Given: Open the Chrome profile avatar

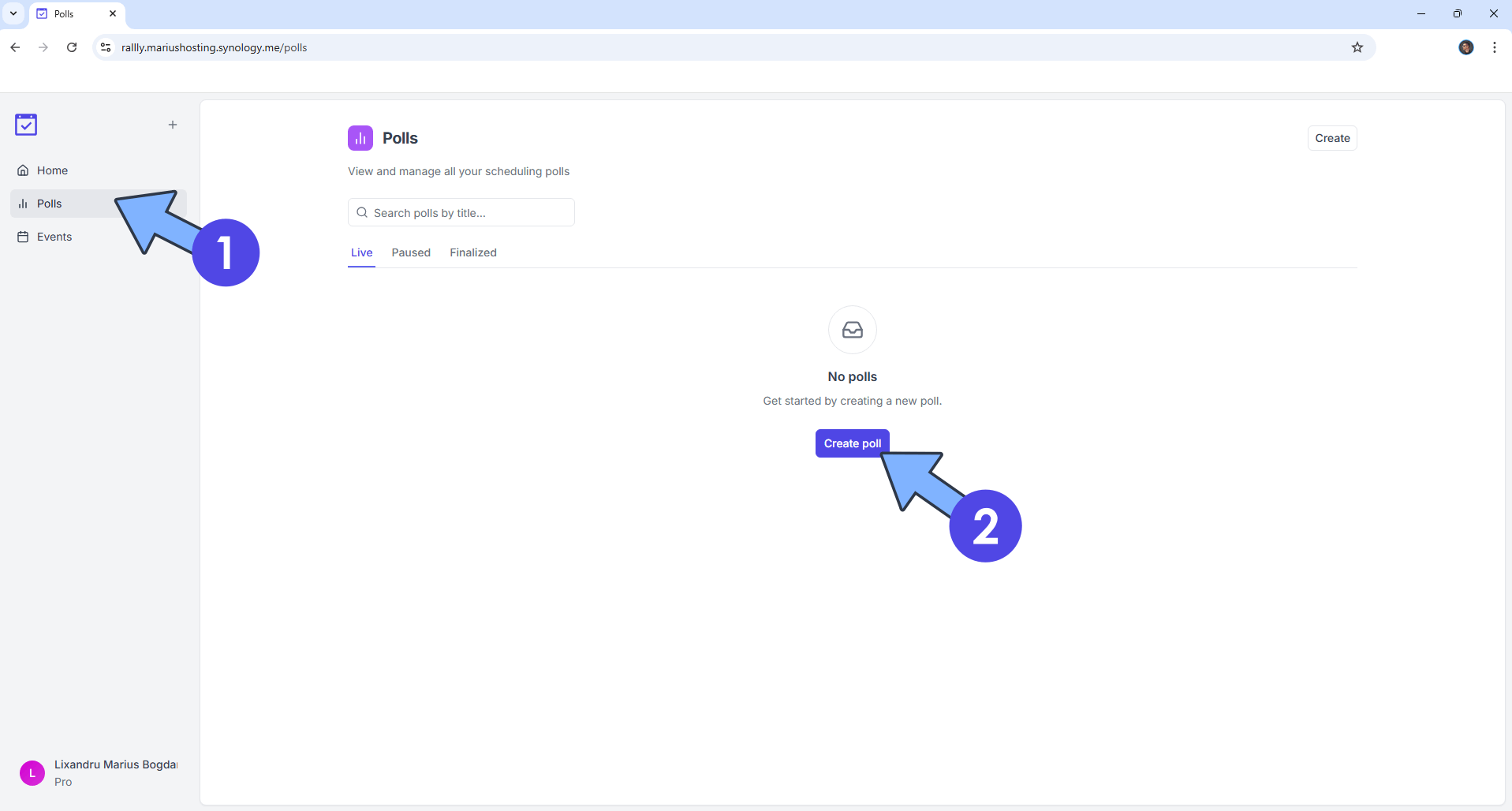Looking at the screenshot, I should (x=1466, y=47).
